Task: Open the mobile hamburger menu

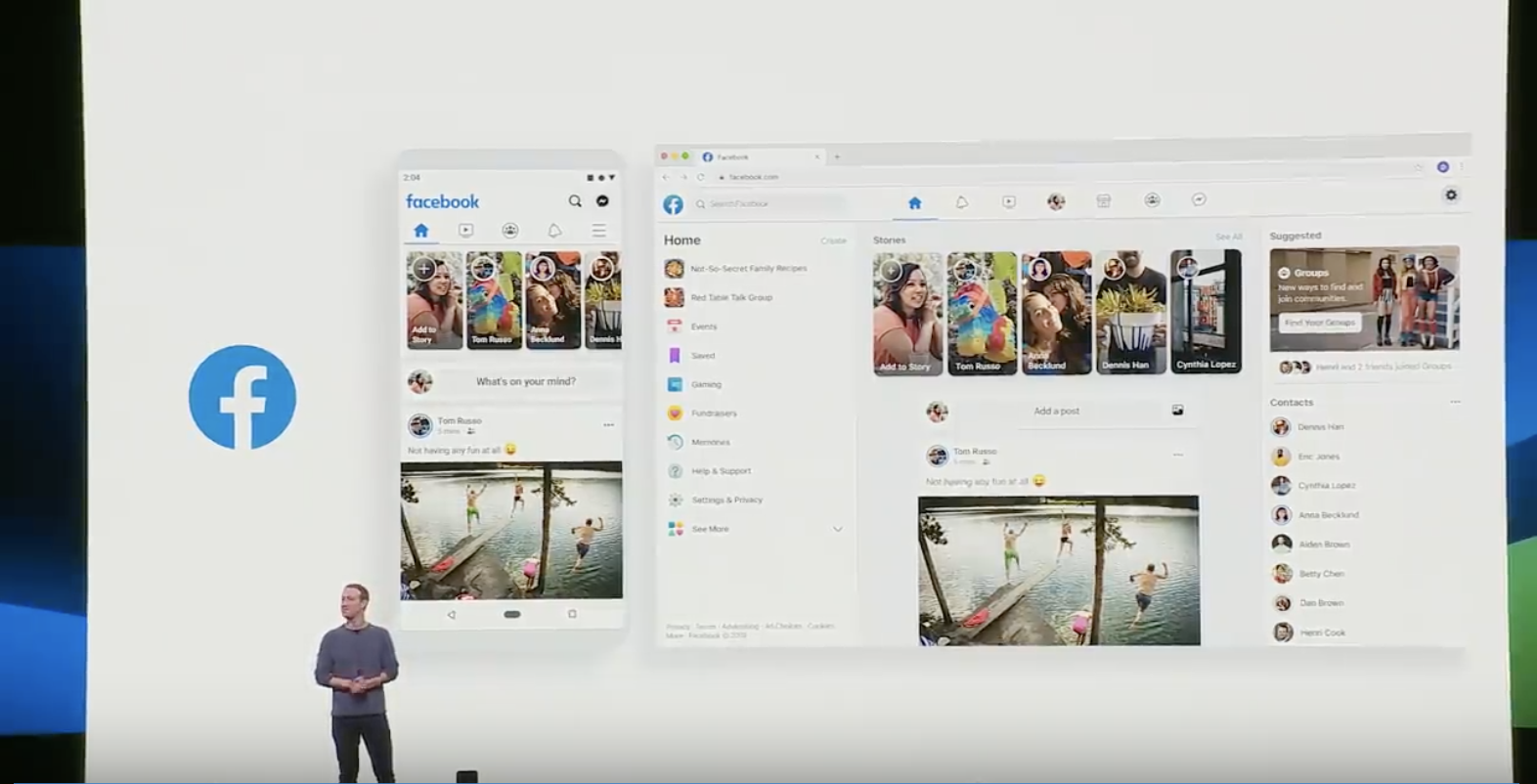Action: (x=598, y=231)
